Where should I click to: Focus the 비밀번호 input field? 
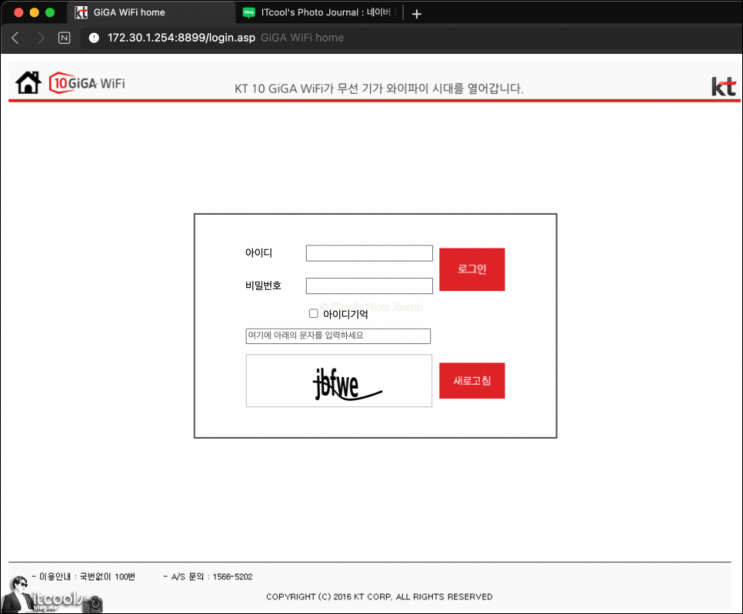click(x=369, y=286)
